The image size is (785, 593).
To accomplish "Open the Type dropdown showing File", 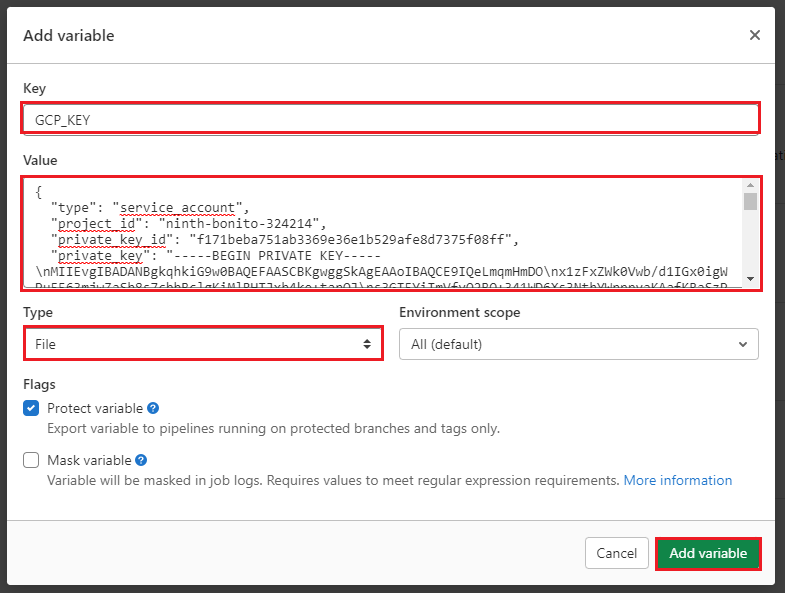I will coord(203,344).
